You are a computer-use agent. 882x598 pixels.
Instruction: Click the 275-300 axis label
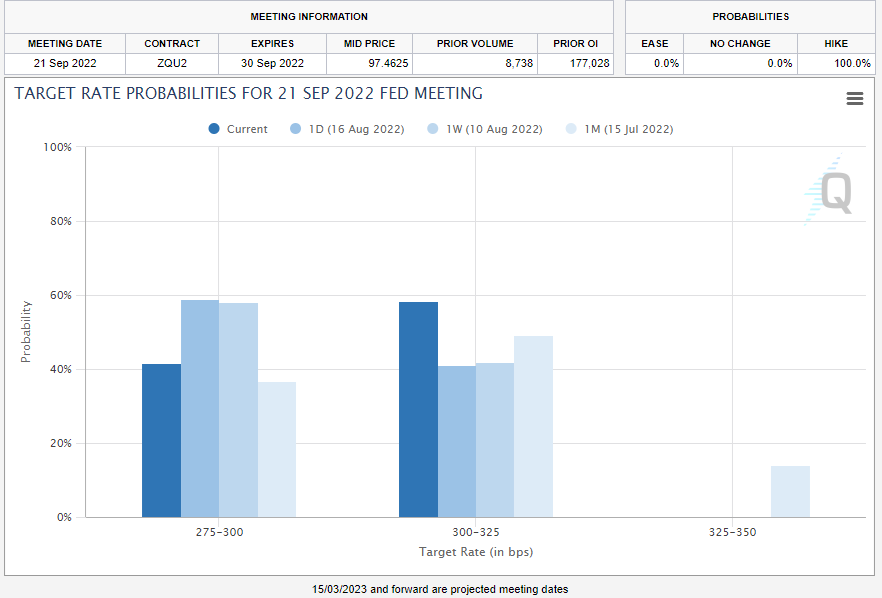tap(219, 532)
